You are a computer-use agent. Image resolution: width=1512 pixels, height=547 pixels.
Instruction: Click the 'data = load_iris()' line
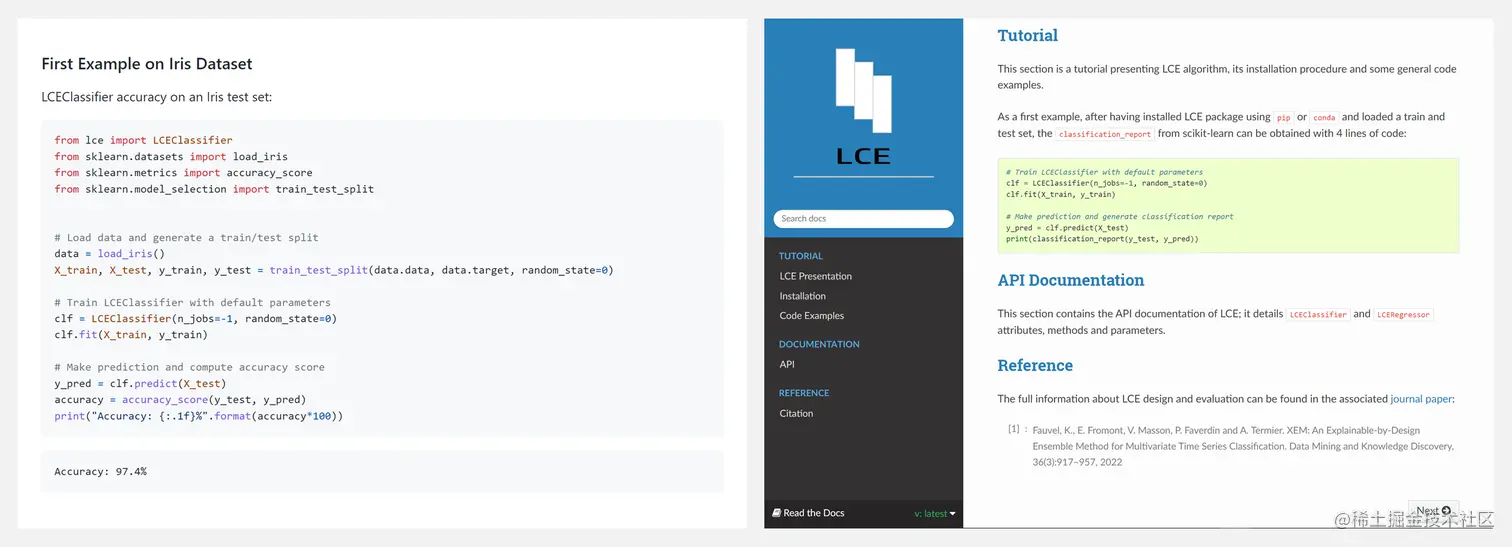pos(109,254)
